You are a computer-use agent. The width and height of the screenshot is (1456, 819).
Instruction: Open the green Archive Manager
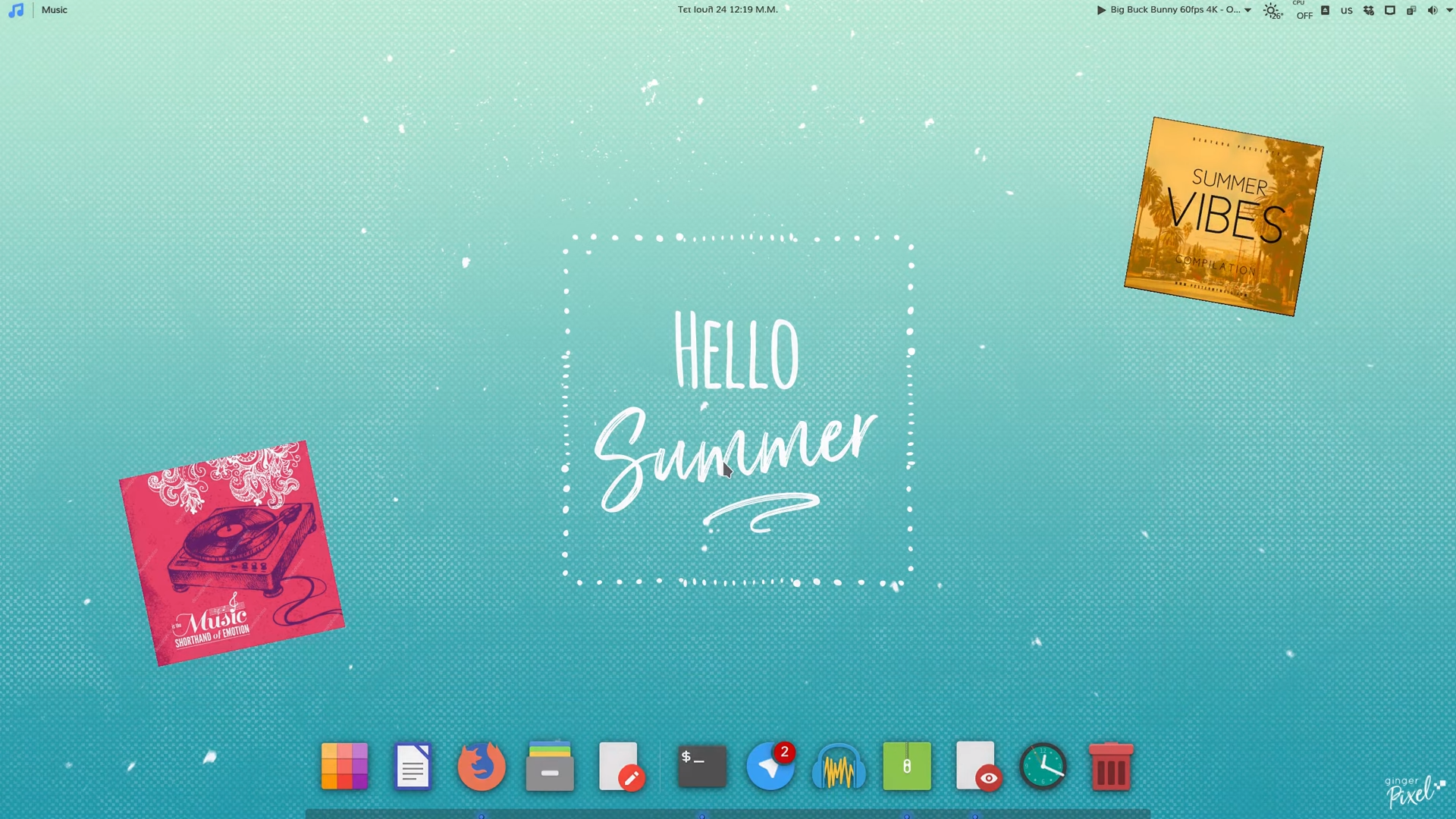click(x=907, y=767)
